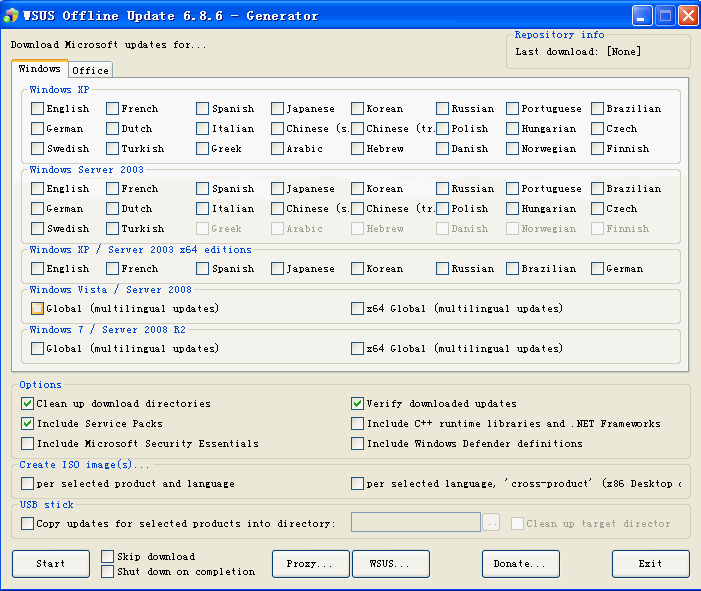The height and width of the screenshot is (591, 701).
Task: Check English under Windows Server 2003
Action: (38, 189)
